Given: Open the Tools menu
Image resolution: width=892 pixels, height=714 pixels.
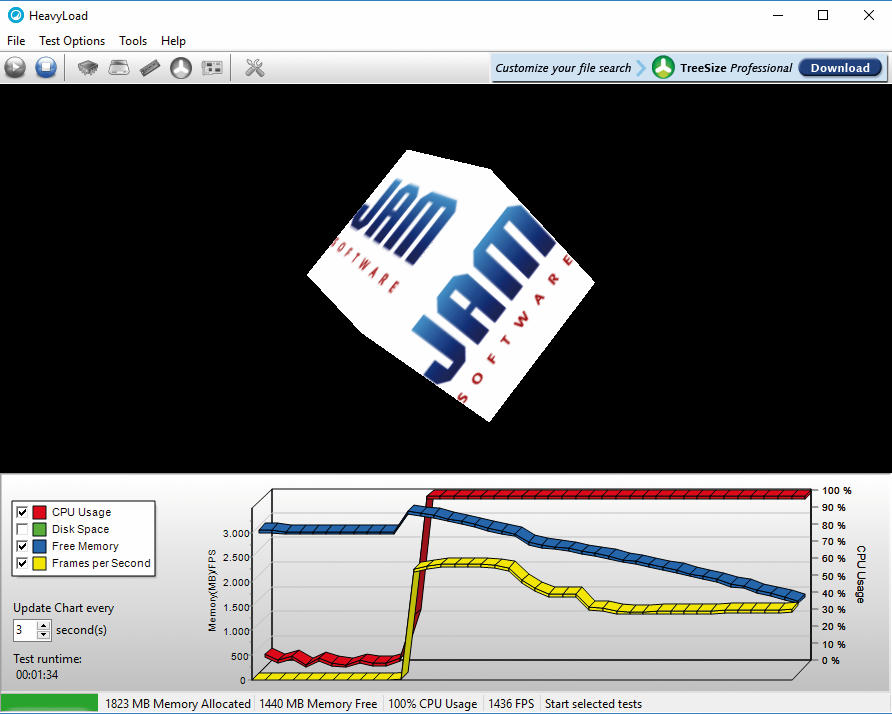Looking at the screenshot, I should [x=133, y=41].
